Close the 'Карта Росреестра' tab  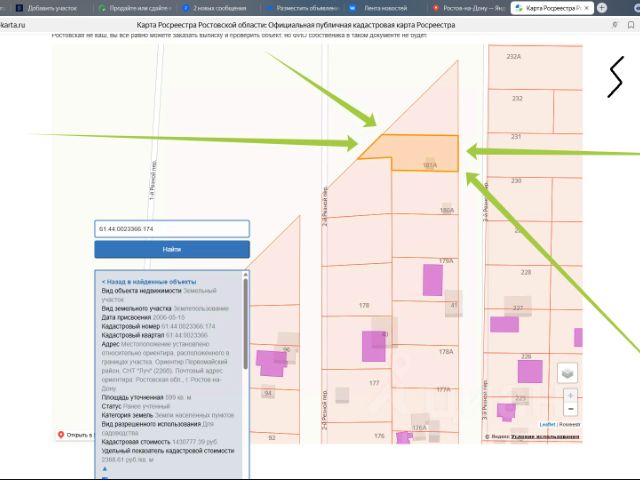[x=587, y=8]
